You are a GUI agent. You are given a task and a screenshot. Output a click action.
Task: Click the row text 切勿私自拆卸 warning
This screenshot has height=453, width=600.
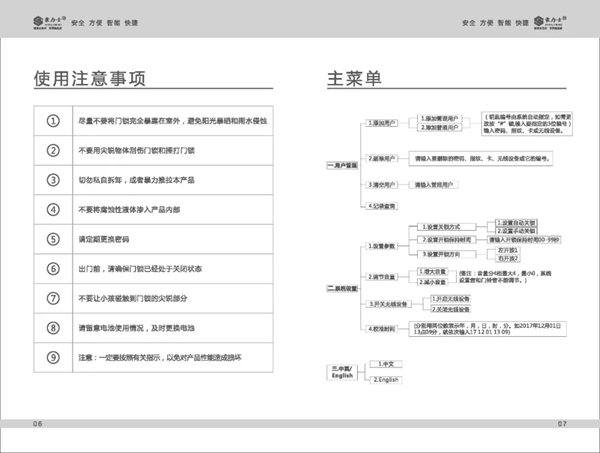[x=137, y=180]
